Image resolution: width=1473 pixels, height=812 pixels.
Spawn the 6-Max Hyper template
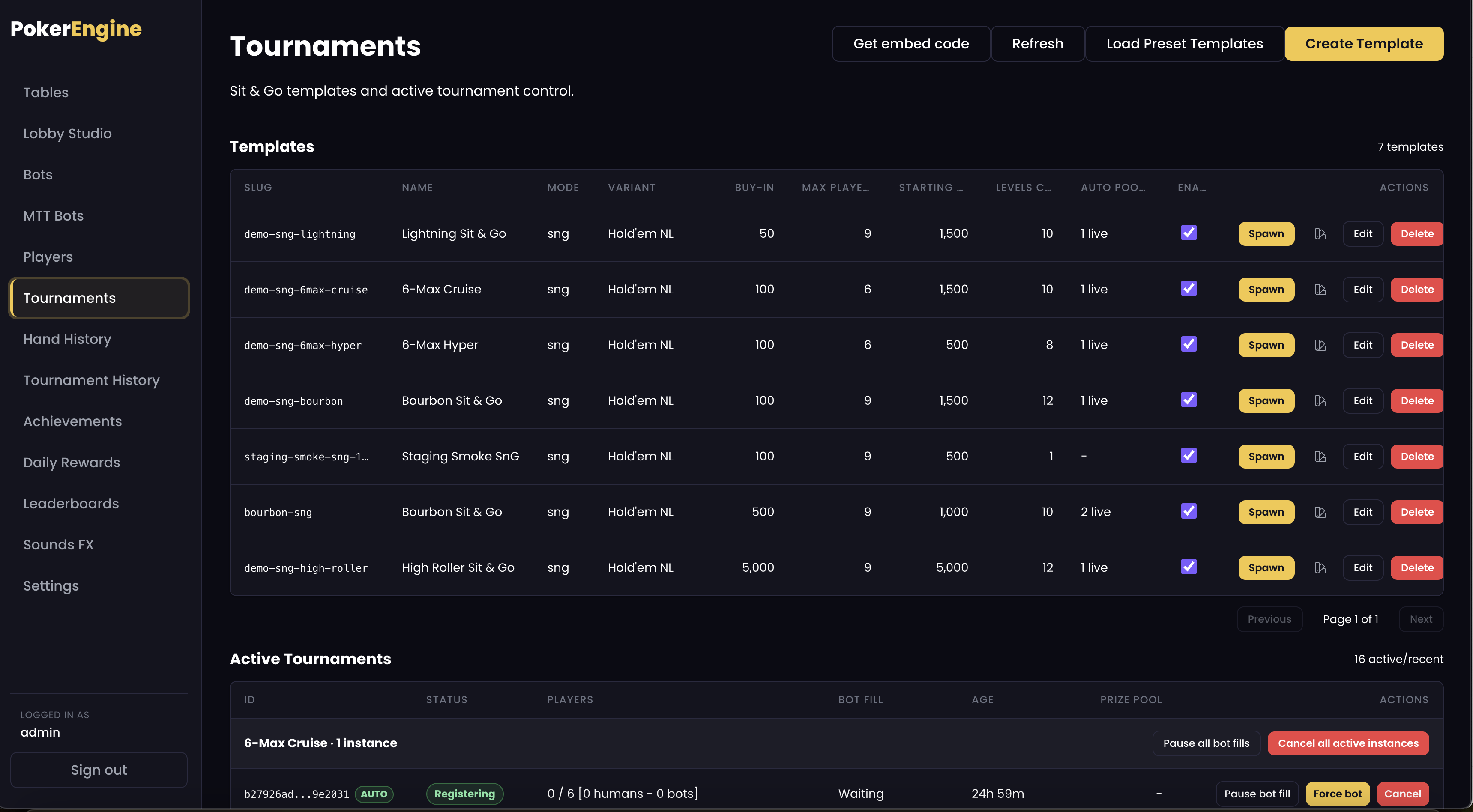point(1266,345)
